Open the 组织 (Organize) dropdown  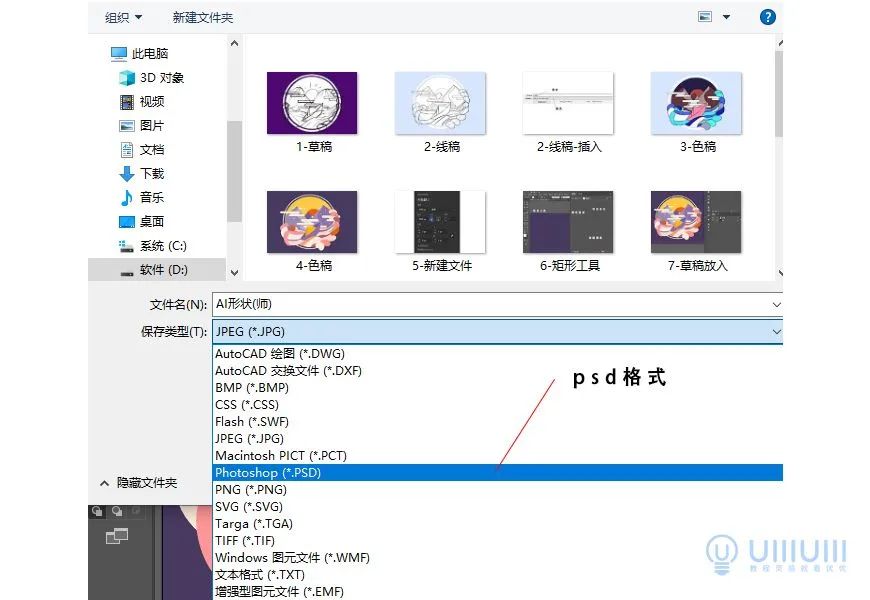[122, 16]
